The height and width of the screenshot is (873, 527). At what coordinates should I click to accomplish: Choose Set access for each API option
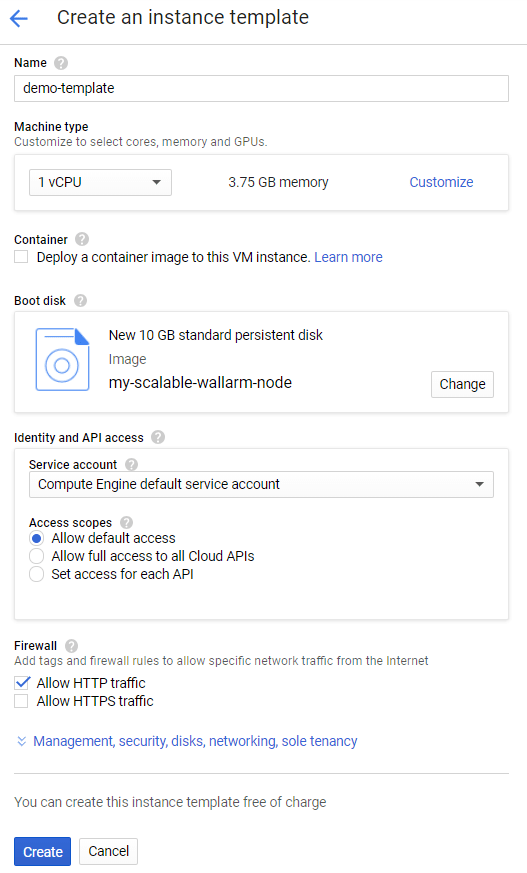tap(36, 574)
